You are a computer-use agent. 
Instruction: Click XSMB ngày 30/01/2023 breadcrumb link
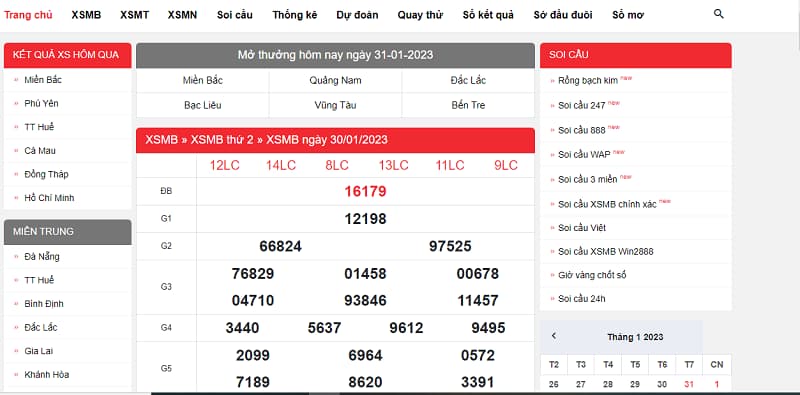pyautogui.click(x=327, y=140)
